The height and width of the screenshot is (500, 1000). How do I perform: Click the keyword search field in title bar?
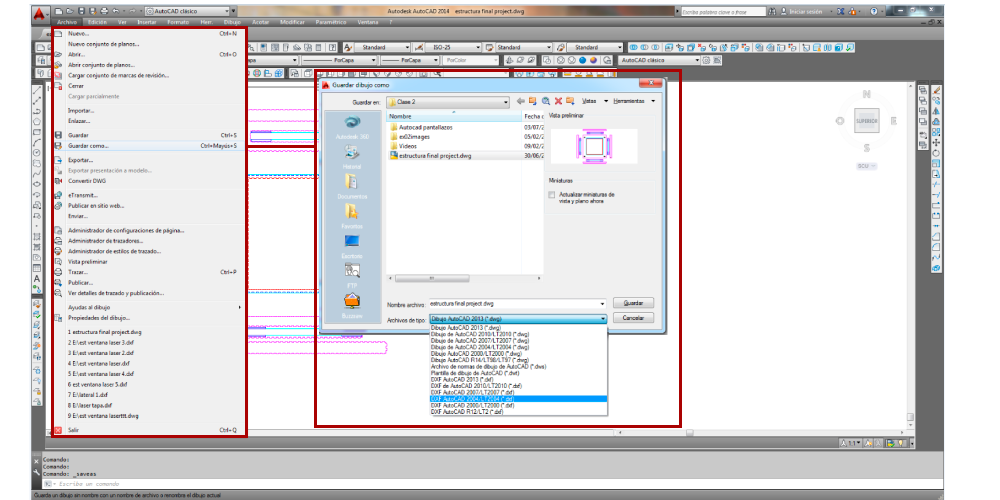point(723,11)
